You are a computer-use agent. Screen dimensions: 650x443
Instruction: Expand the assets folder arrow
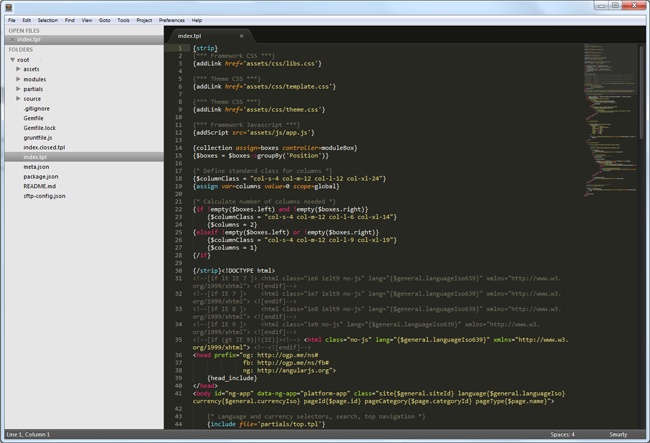(18, 69)
